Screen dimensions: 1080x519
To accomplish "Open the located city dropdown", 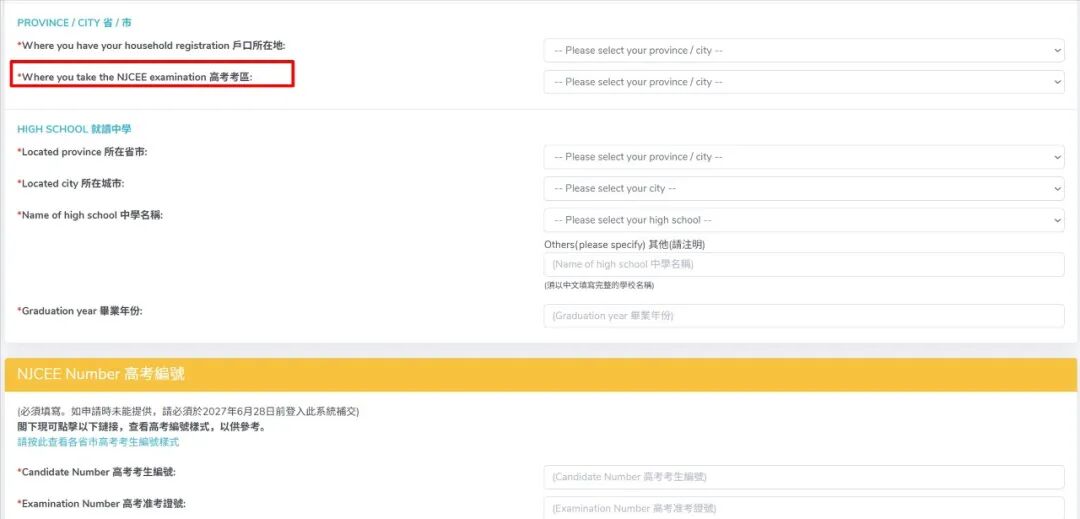I will (804, 189).
